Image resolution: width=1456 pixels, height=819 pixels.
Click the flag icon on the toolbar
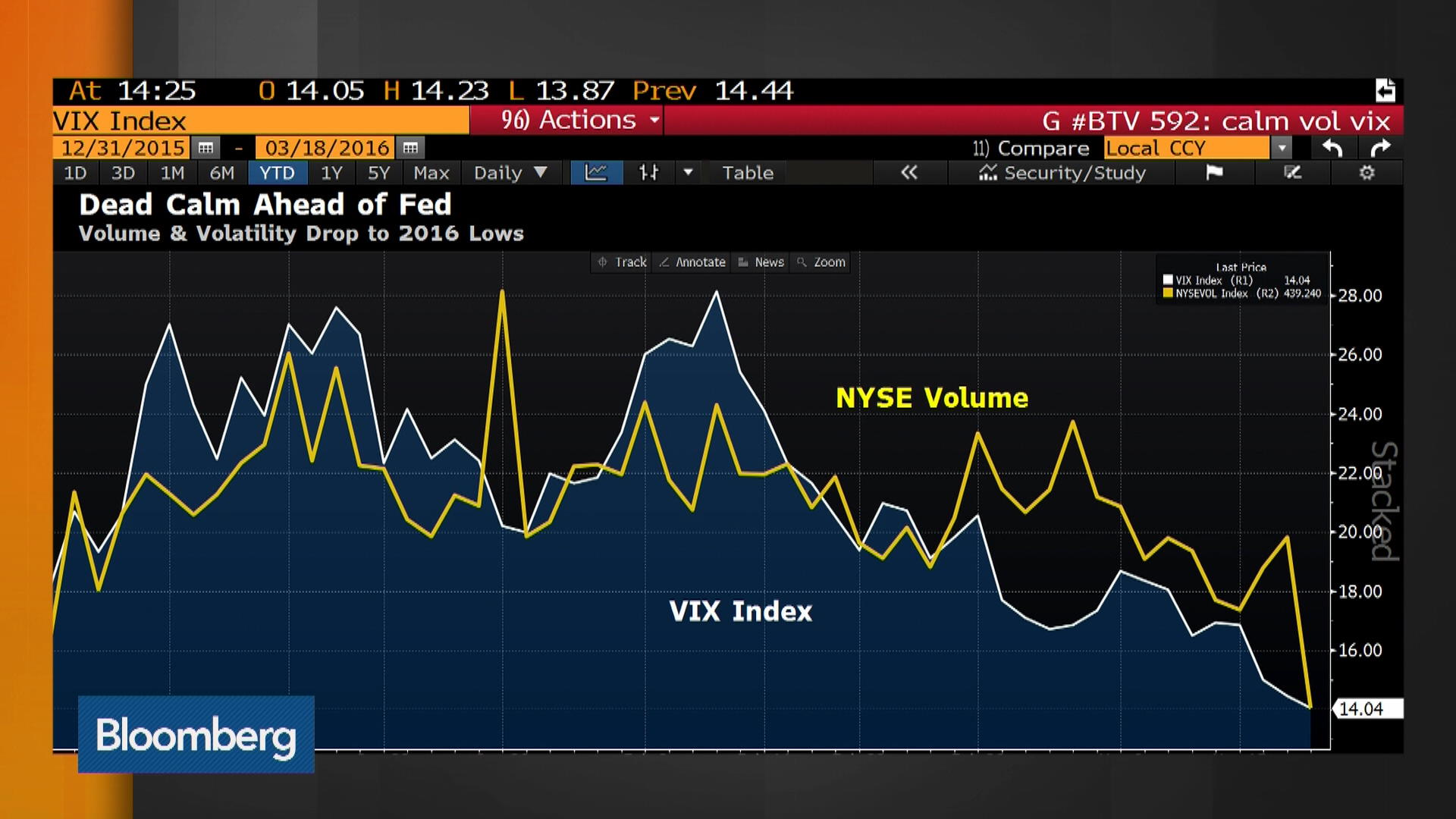point(1213,173)
